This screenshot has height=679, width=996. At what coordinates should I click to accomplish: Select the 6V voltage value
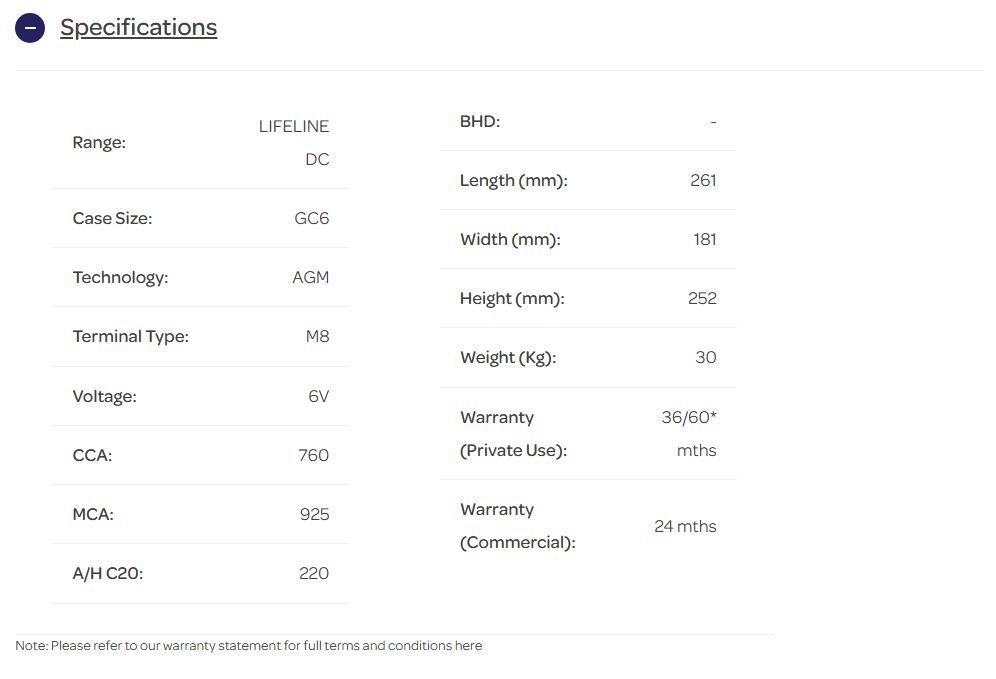[x=318, y=396]
